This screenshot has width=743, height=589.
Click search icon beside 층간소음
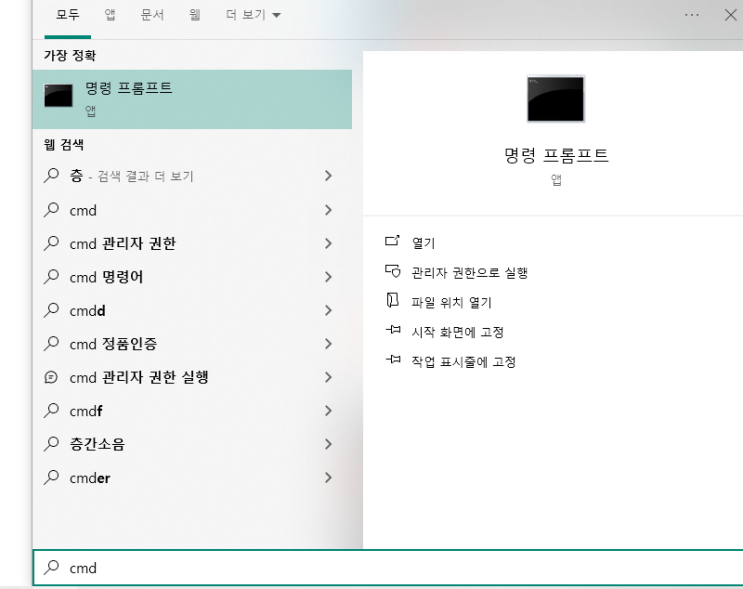pyautogui.click(x=51, y=444)
